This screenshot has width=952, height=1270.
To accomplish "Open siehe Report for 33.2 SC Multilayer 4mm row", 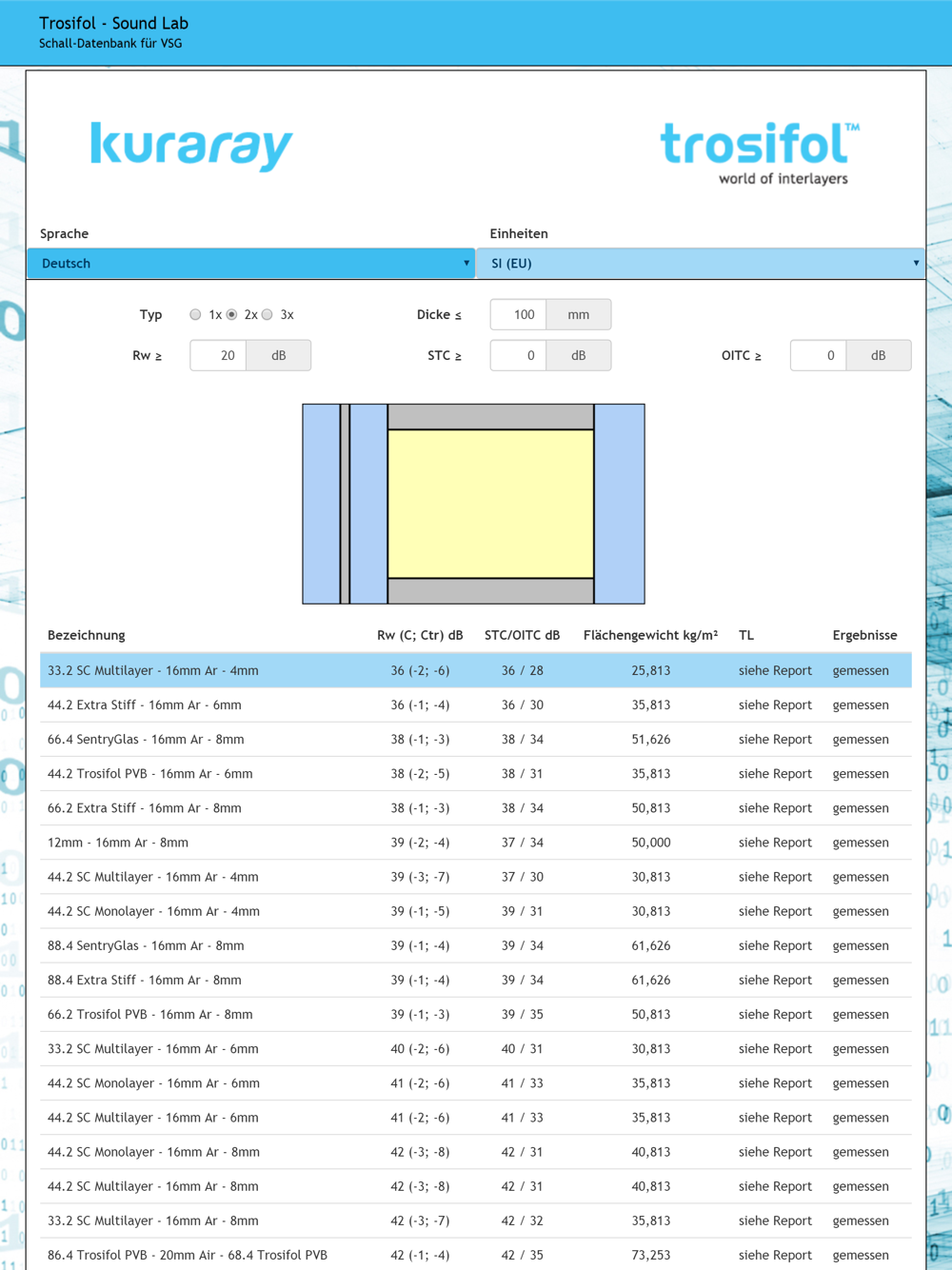I will pyautogui.click(x=775, y=670).
